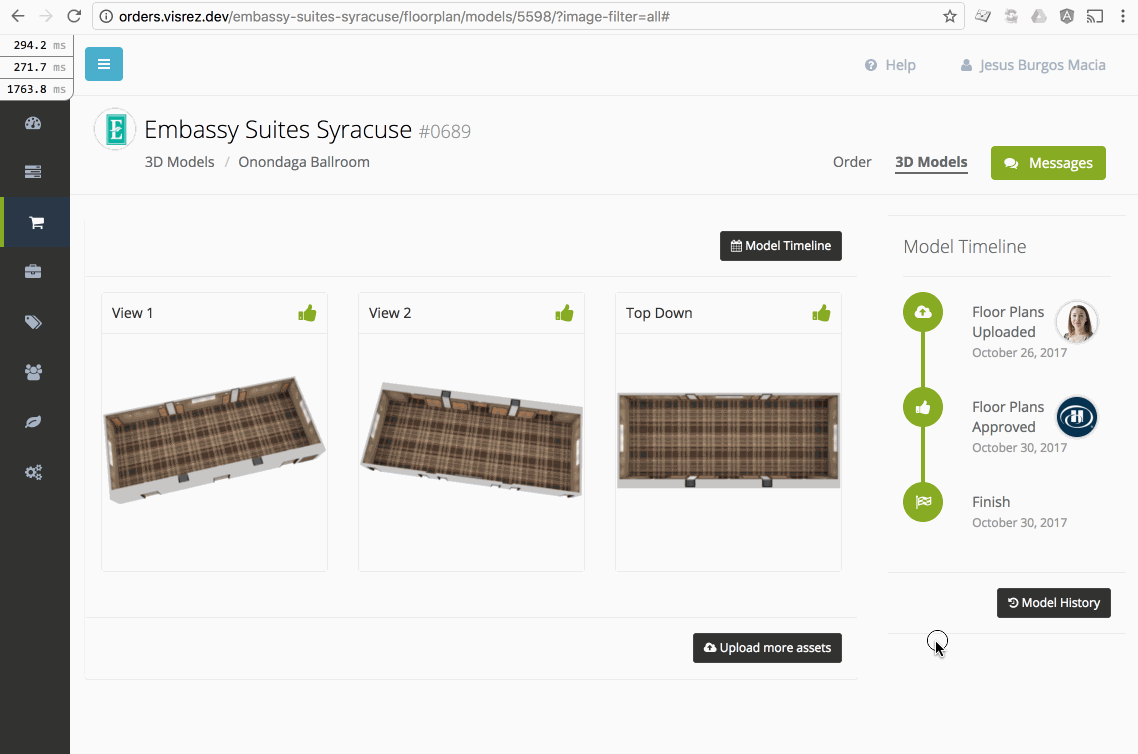This screenshot has height=754, width=1138.
Task: Click the site info icon in address bar
Action: [106, 16]
